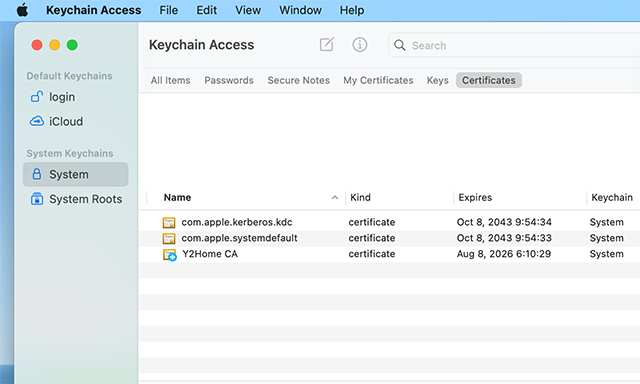
Task: Switch to the My Certificates tab
Action: pyautogui.click(x=378, y=80)
